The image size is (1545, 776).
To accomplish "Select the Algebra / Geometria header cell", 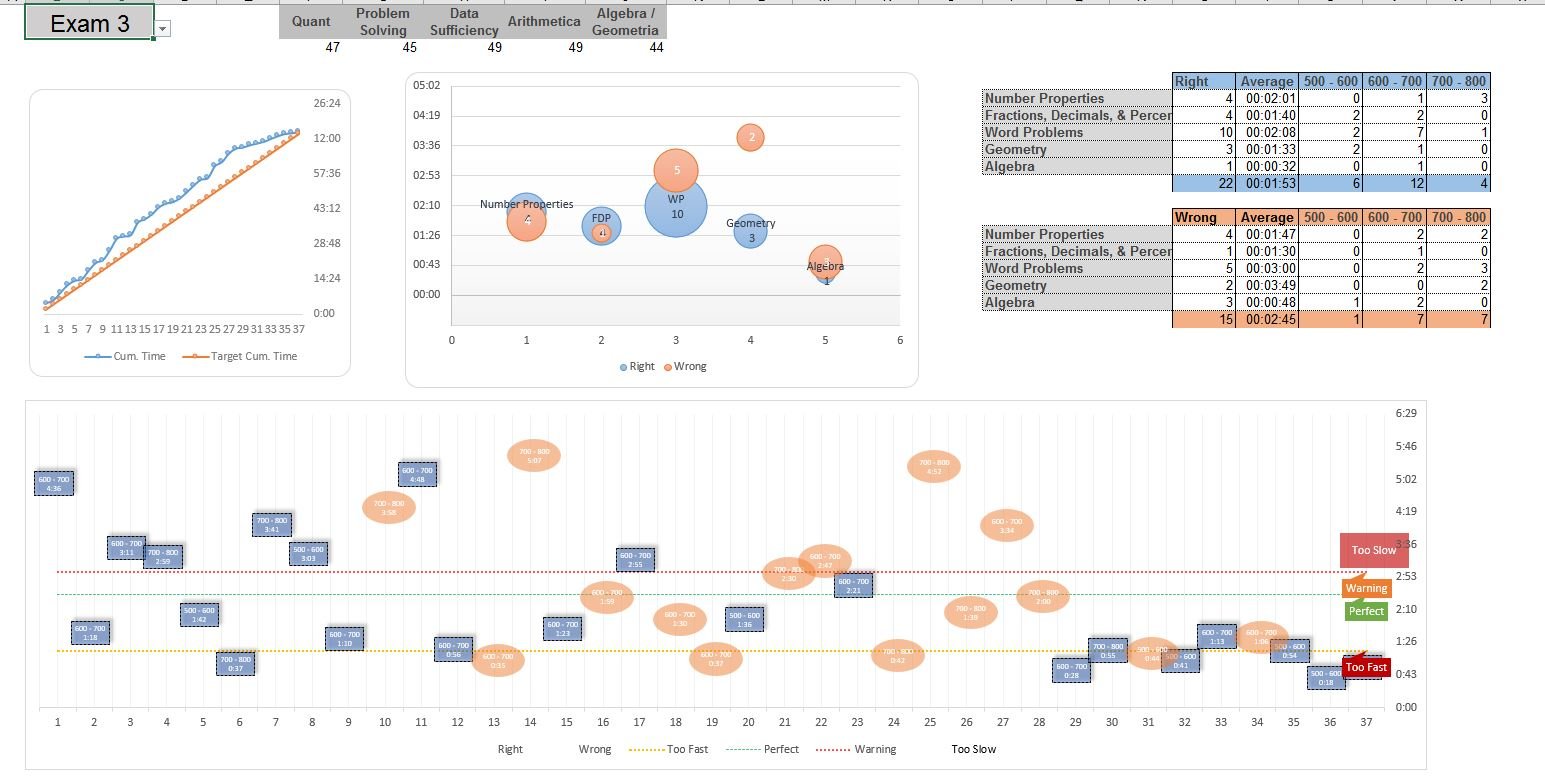I will [x=625, y=22].
